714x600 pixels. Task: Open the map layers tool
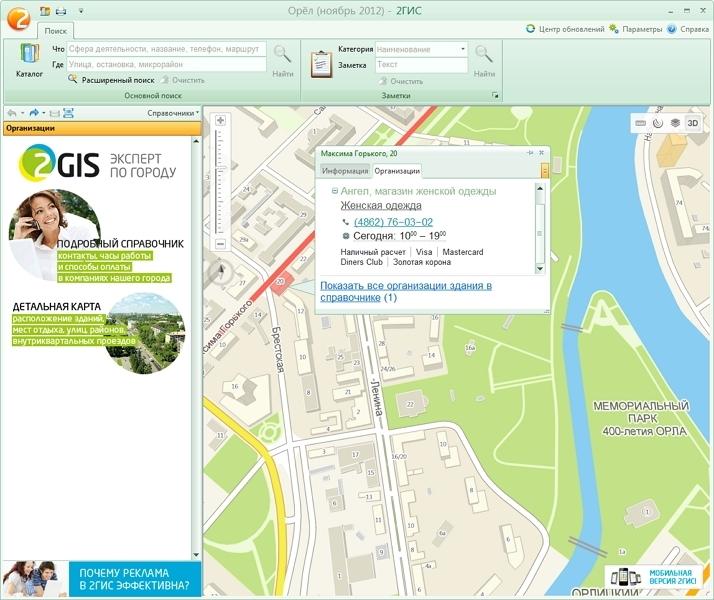coord(675,123)
